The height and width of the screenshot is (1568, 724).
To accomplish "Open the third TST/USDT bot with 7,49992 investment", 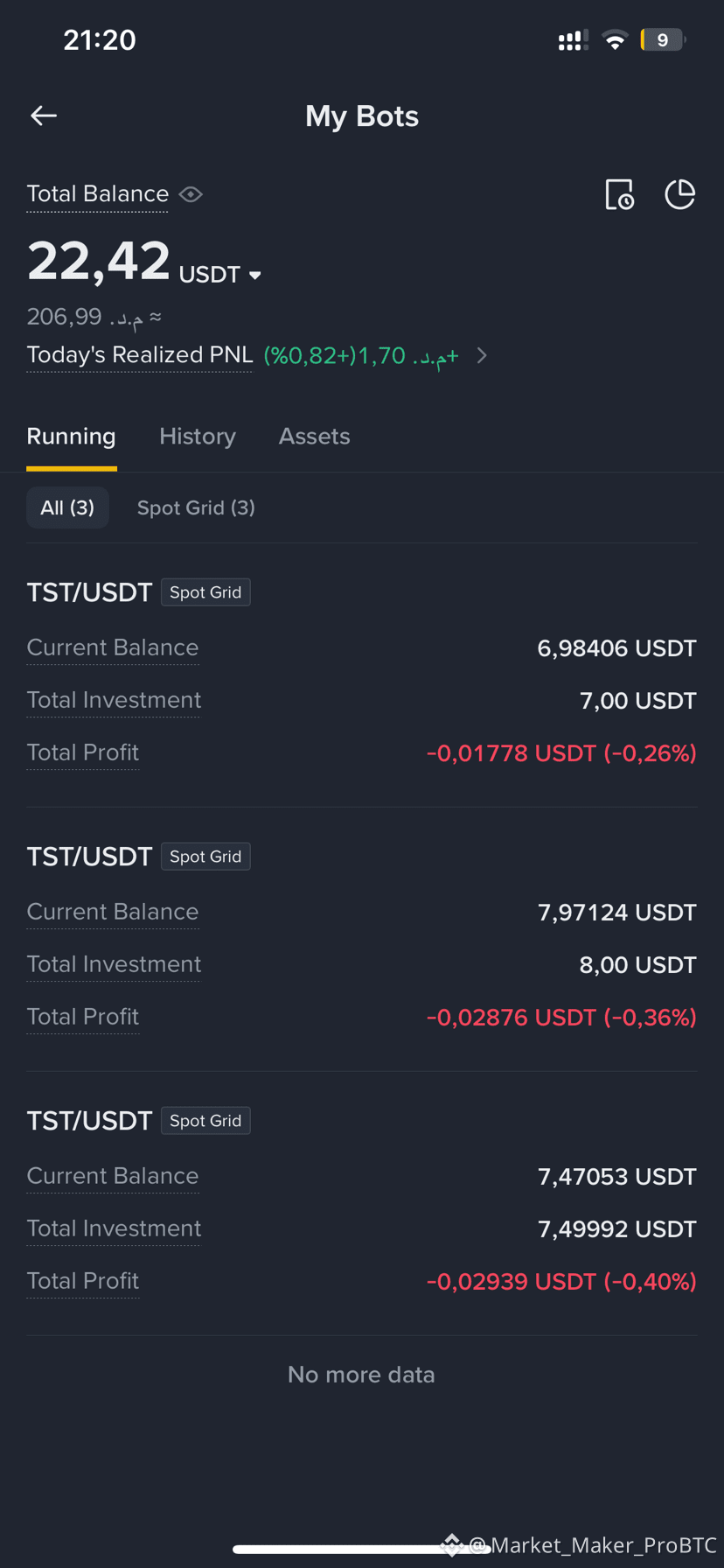I will pos(361,1202).
